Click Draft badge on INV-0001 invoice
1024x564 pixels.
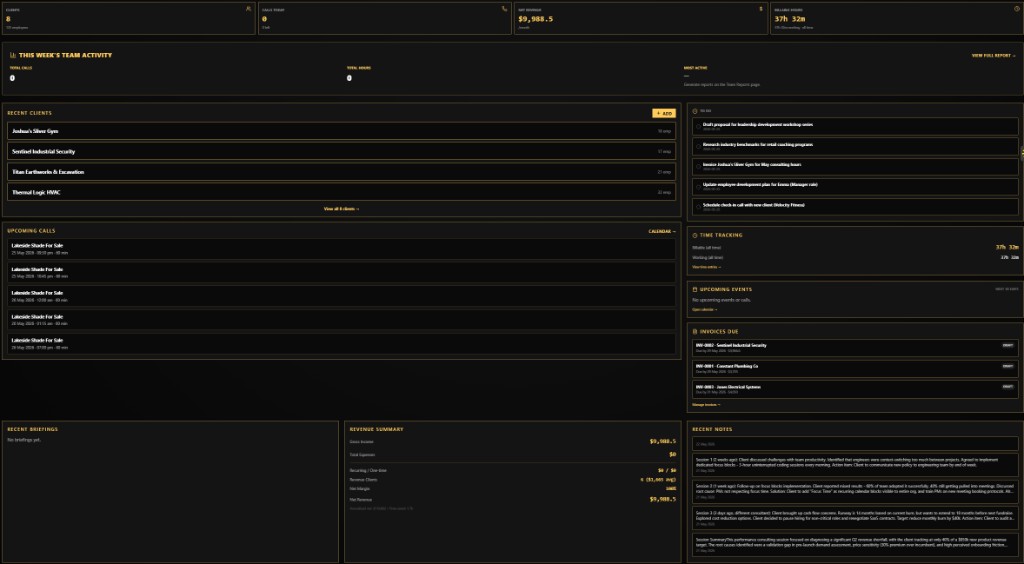coord(1008,366)
